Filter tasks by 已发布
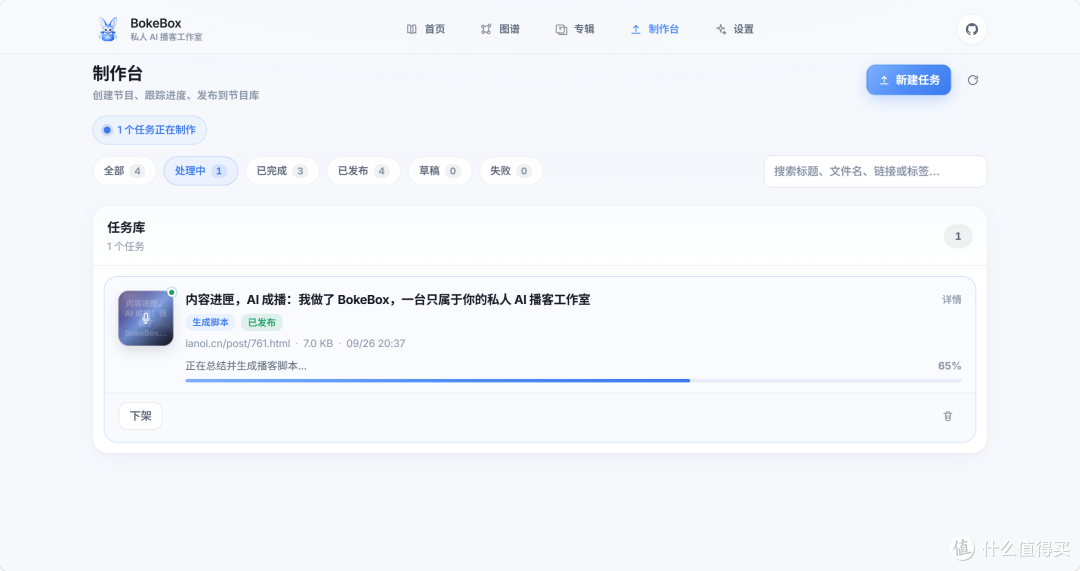1080x571 pixels. coord(363,171)
